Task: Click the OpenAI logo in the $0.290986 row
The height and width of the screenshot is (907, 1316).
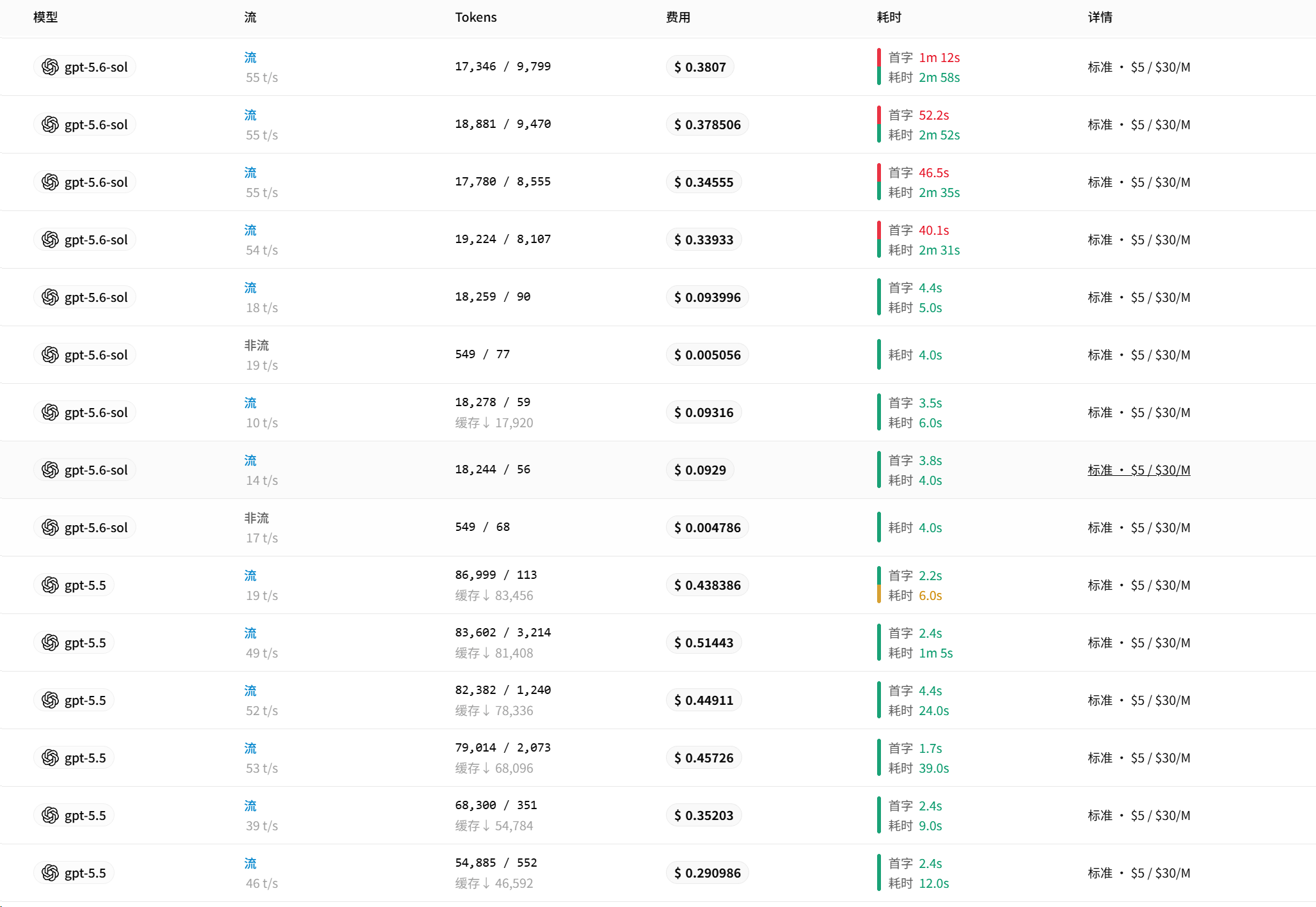Action: (50, 873)
